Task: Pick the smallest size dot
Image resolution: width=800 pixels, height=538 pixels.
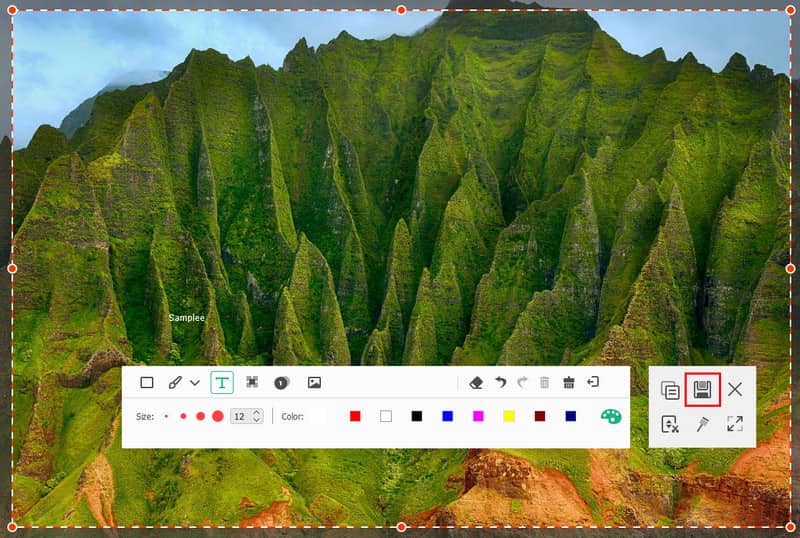Action: [166, 416]
